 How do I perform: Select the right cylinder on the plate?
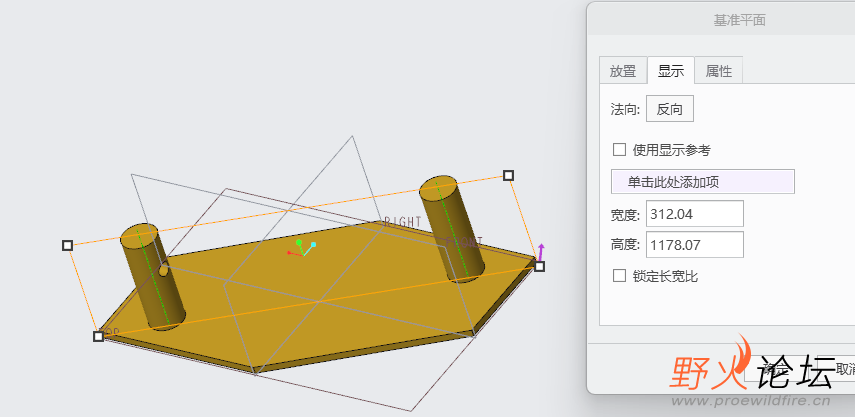click(x=451, y=229)
